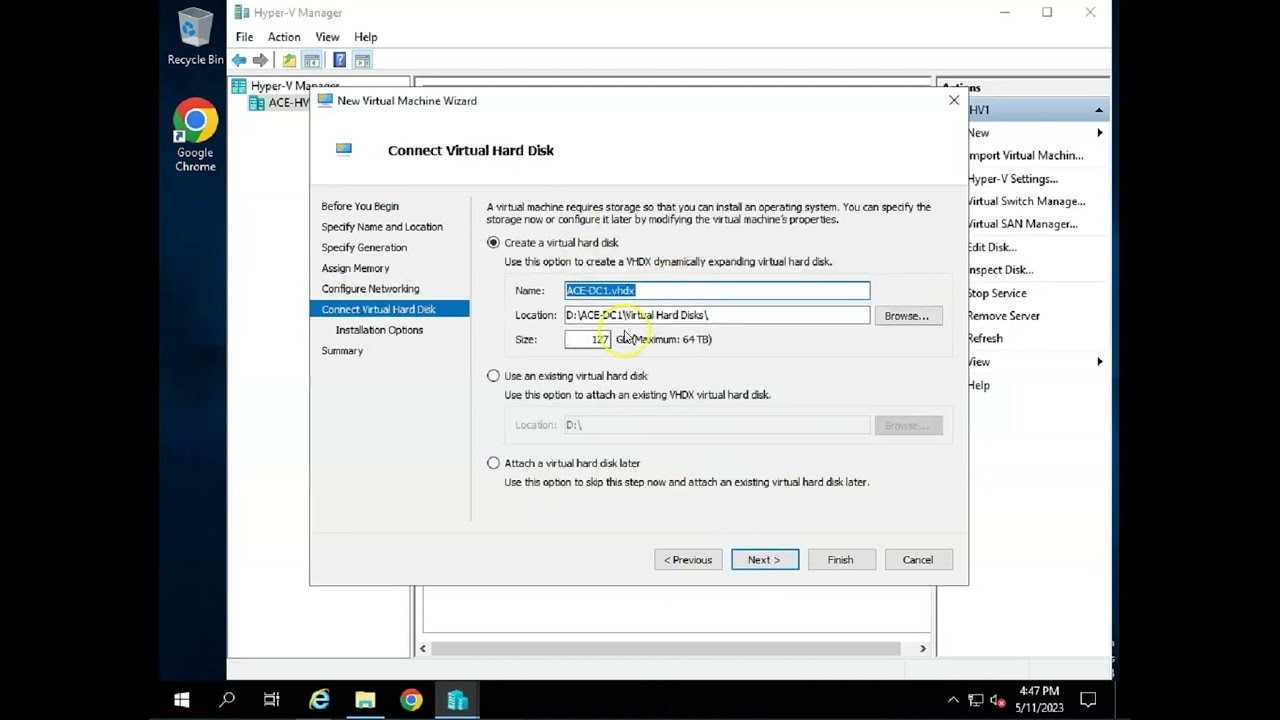Go to Summary step
This screenshot has height=720, width=1280.
tap(342, 351)
